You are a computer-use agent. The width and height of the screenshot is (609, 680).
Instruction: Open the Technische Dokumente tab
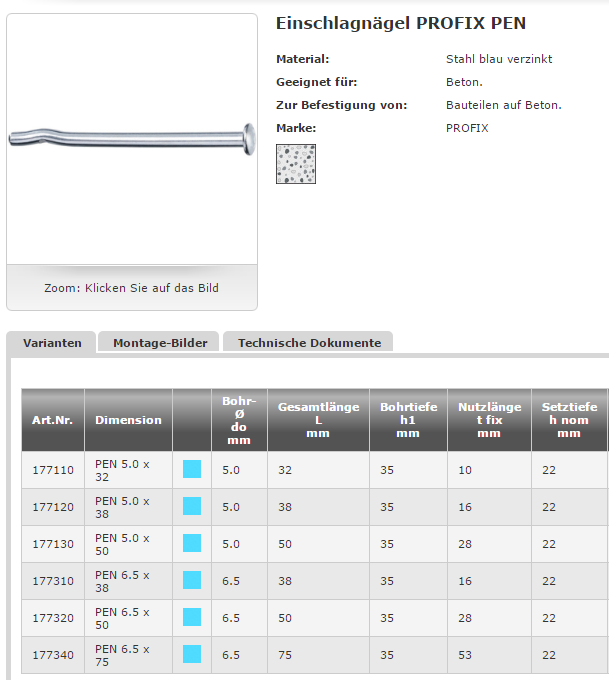pos(309,343)
